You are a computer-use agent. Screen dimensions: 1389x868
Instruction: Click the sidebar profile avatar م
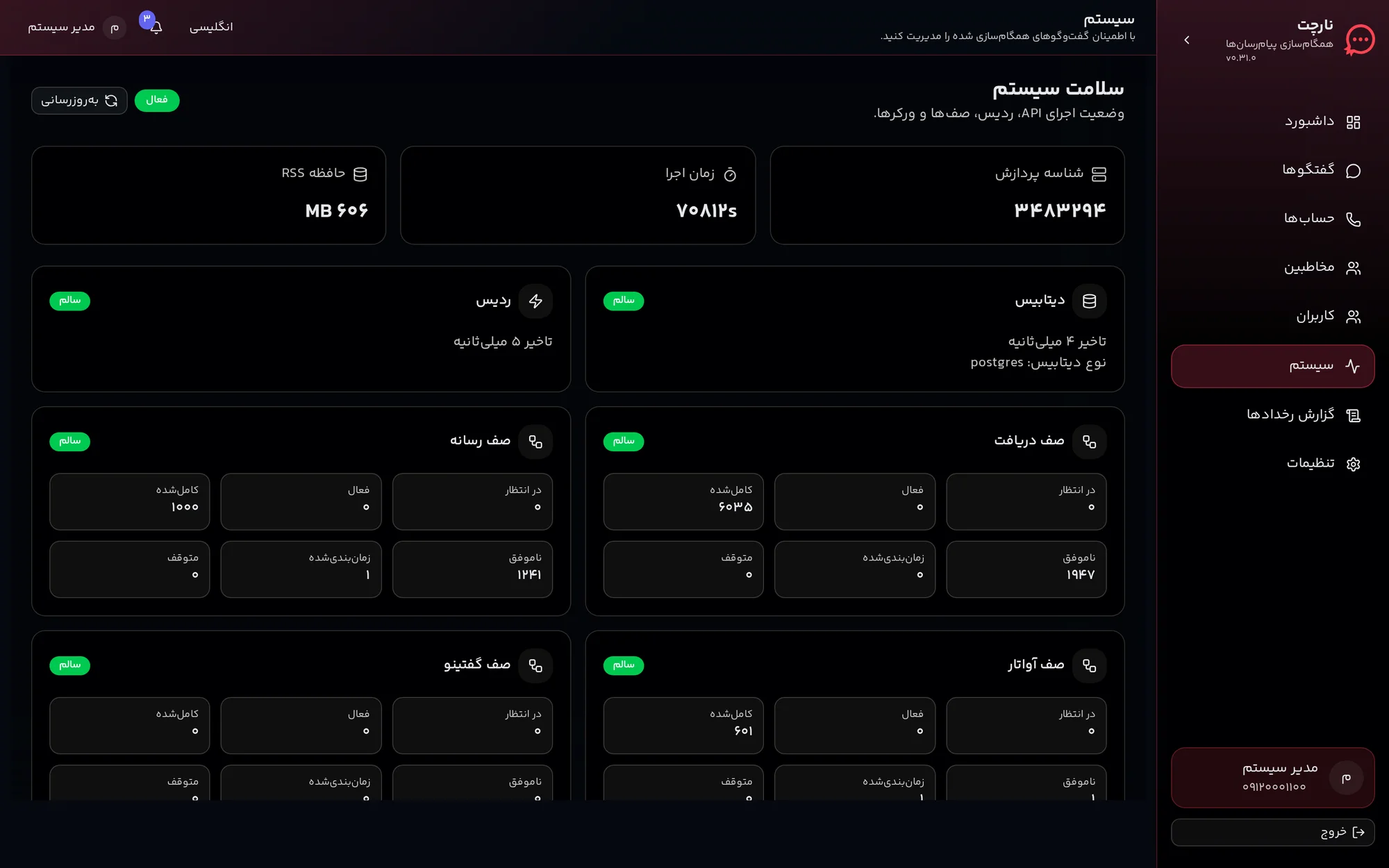pyautogui.click(x=1346, y=778)
